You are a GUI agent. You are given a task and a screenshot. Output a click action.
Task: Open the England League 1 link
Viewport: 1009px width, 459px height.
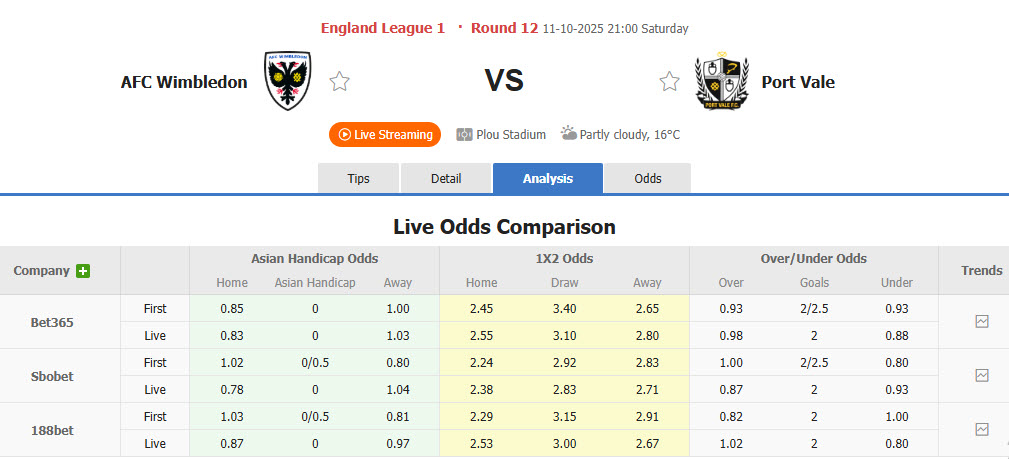pos(383,28)
